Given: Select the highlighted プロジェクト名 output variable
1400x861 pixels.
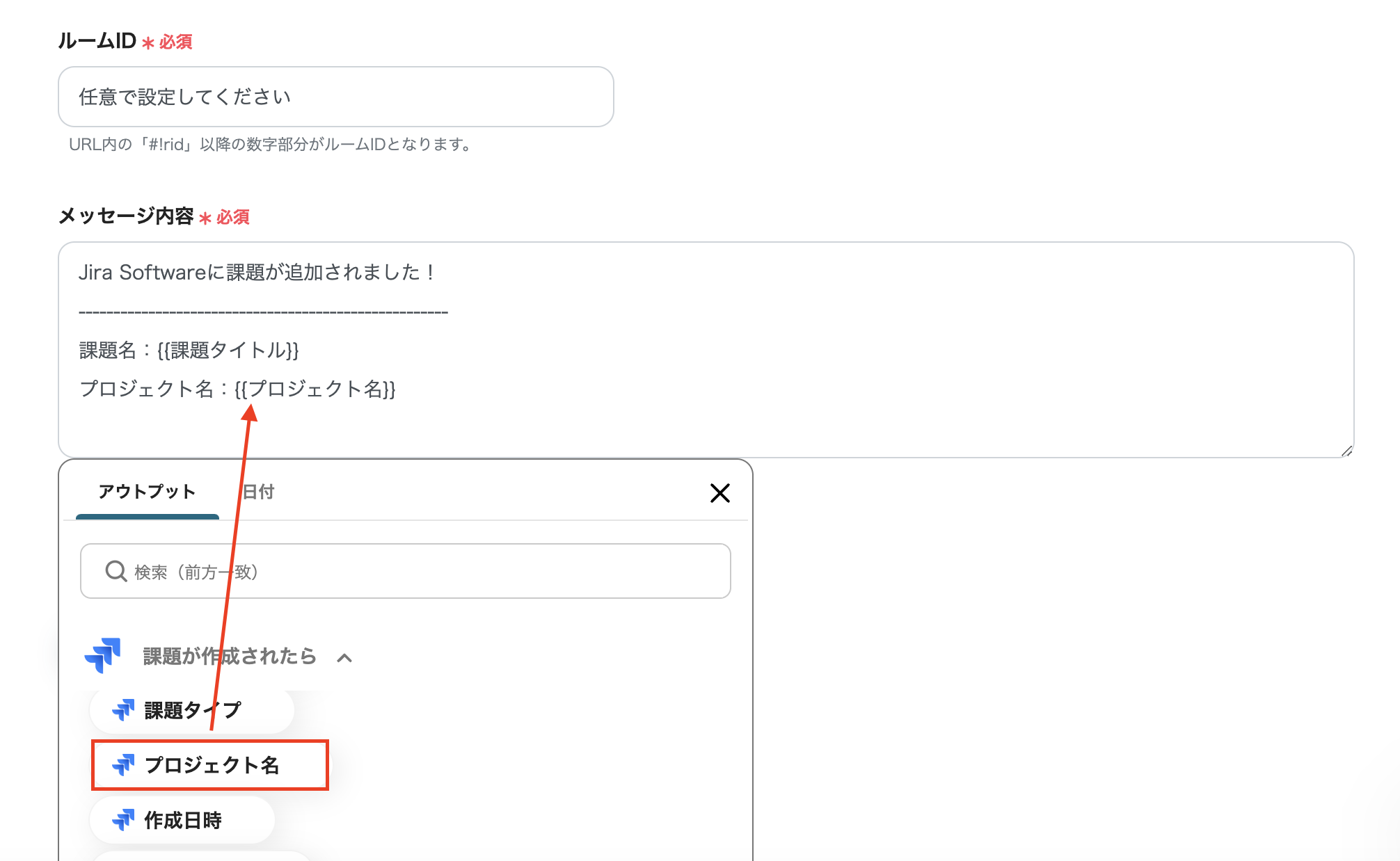Looking at the screenshot, I should (212, 765).
